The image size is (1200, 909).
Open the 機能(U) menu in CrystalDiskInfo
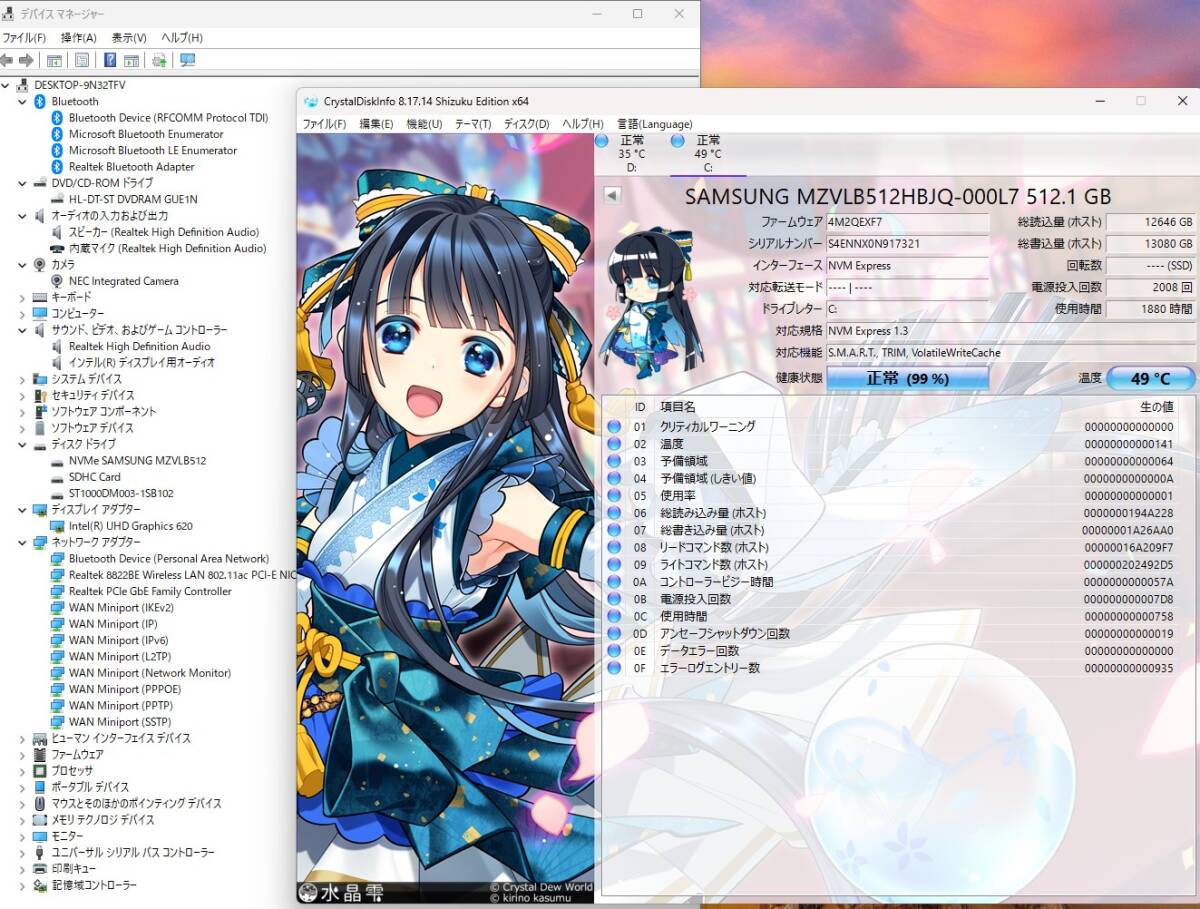click(424, 124)
